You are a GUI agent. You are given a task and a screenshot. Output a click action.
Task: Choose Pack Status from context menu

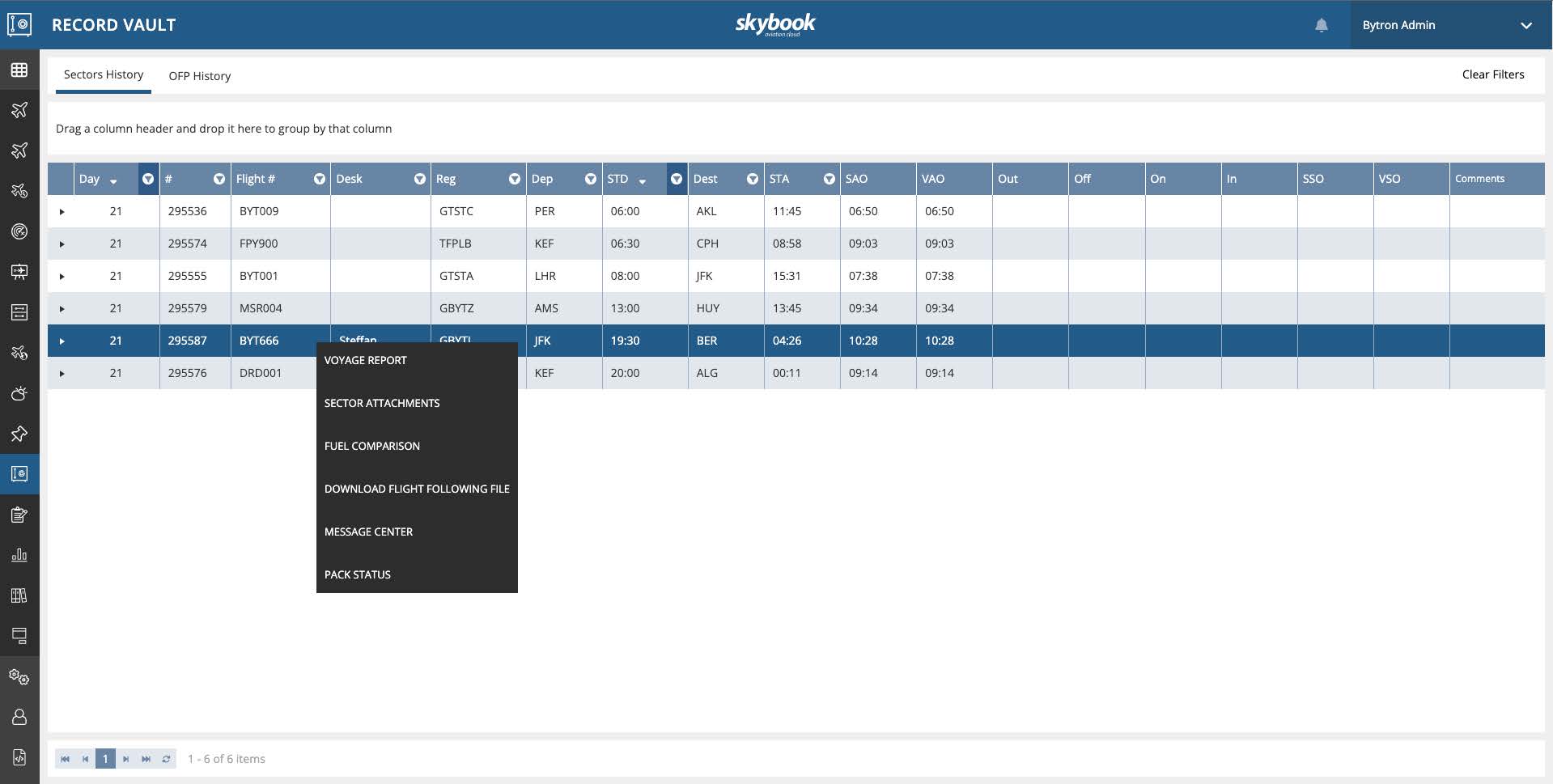(417, 574)
